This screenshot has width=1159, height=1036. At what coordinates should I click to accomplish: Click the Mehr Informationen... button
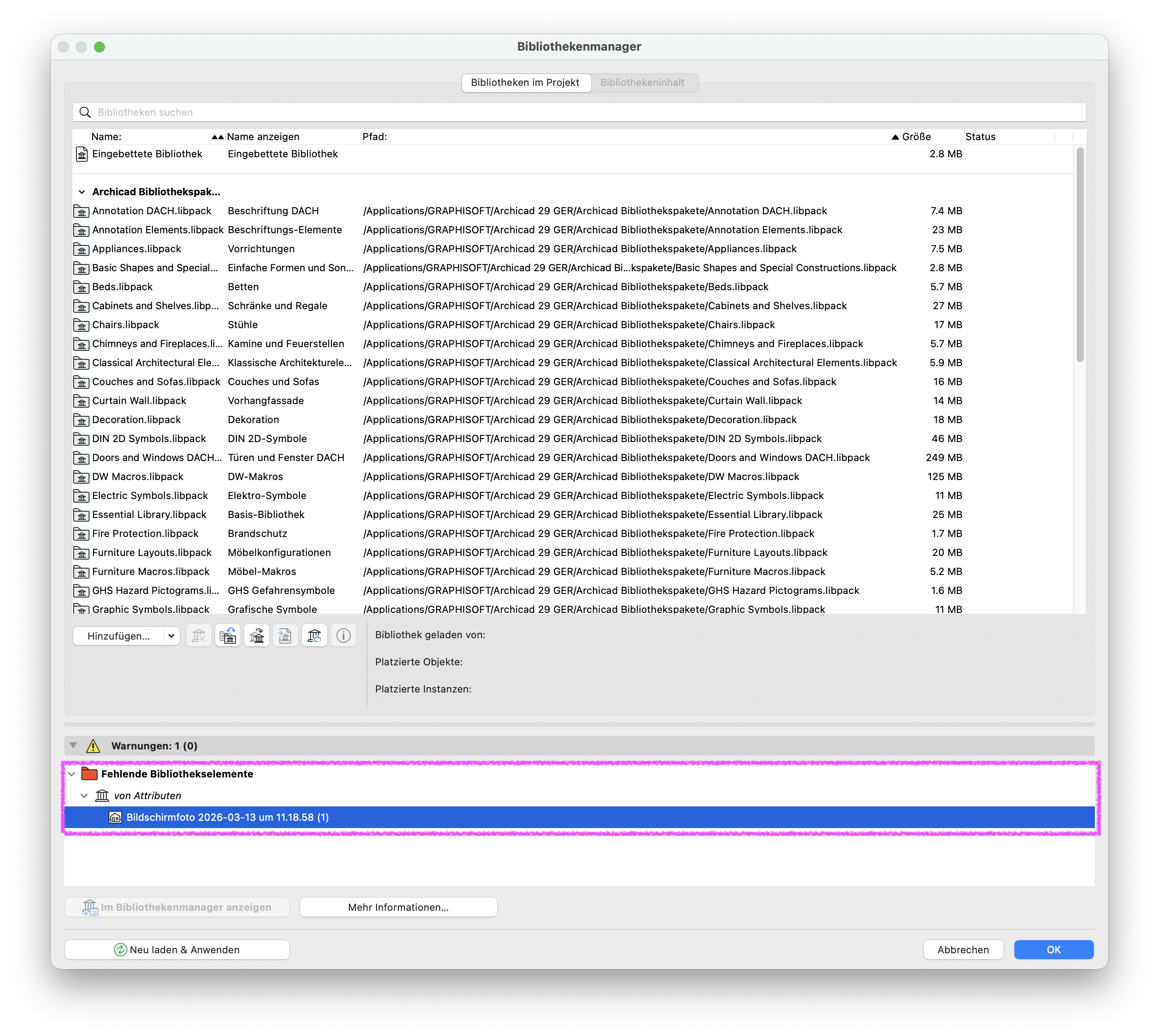tap(398, 907)
